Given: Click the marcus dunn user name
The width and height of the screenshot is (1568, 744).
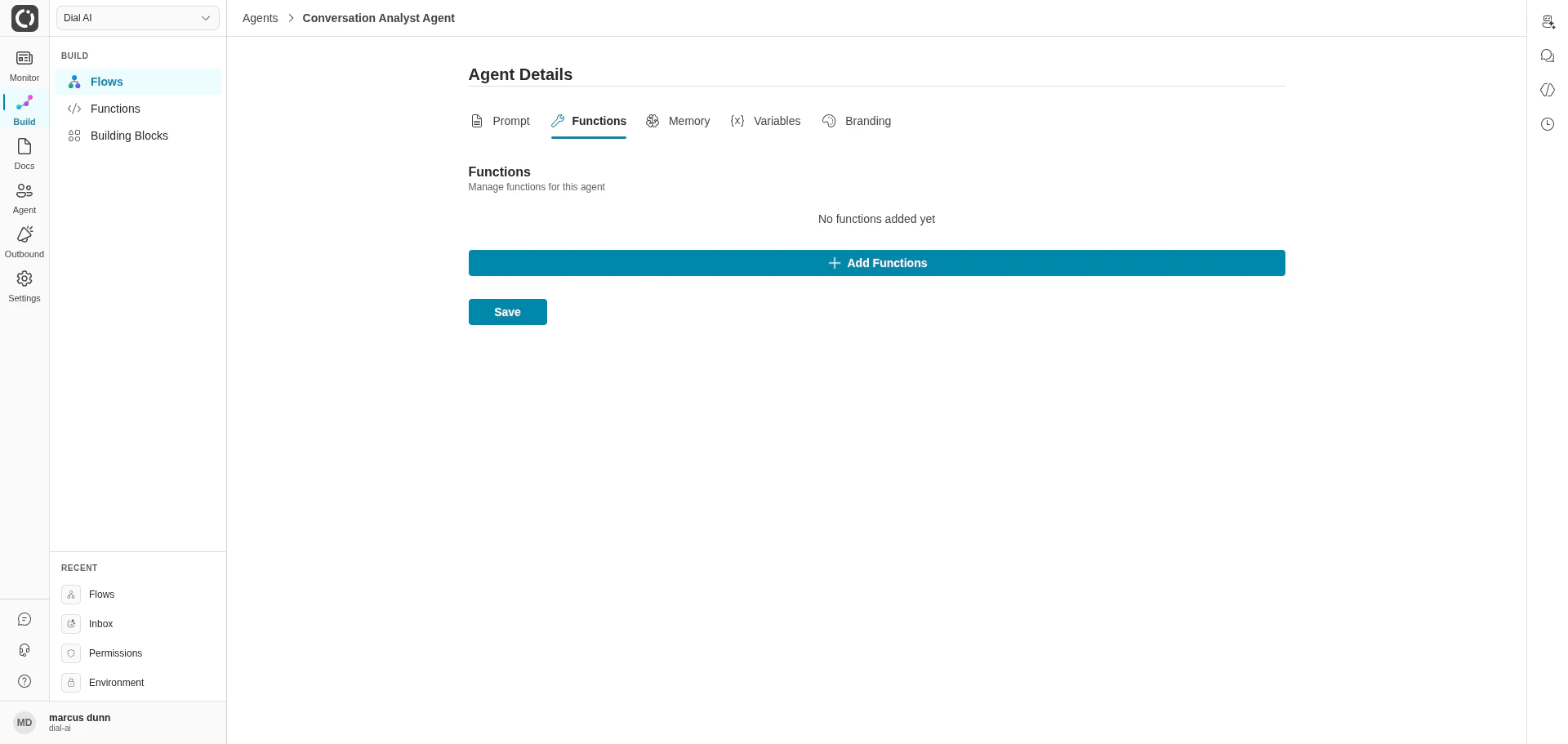Looking at the screenshot, I should [x=79, y=718].
